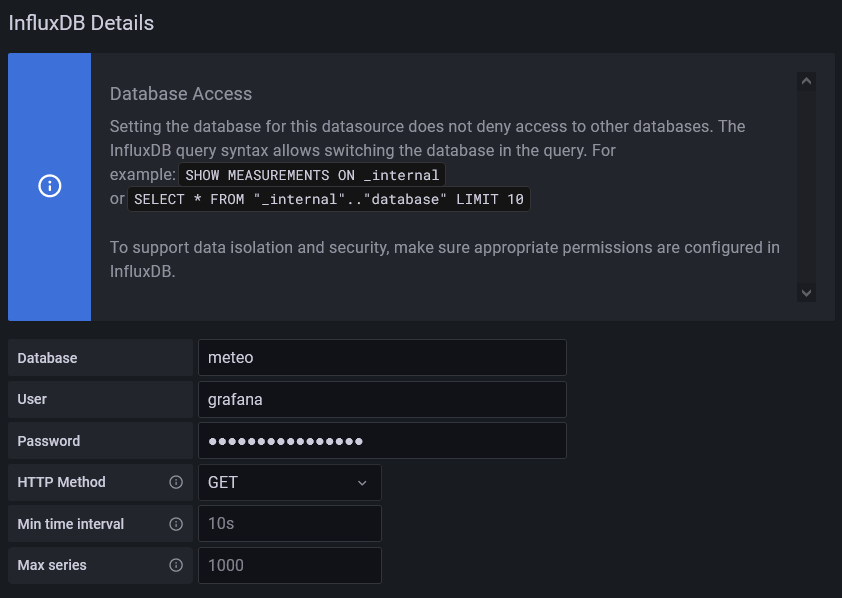Select a different HTTP method than GET
Viewport: 842px width, 598px height.
coord(290,482)
